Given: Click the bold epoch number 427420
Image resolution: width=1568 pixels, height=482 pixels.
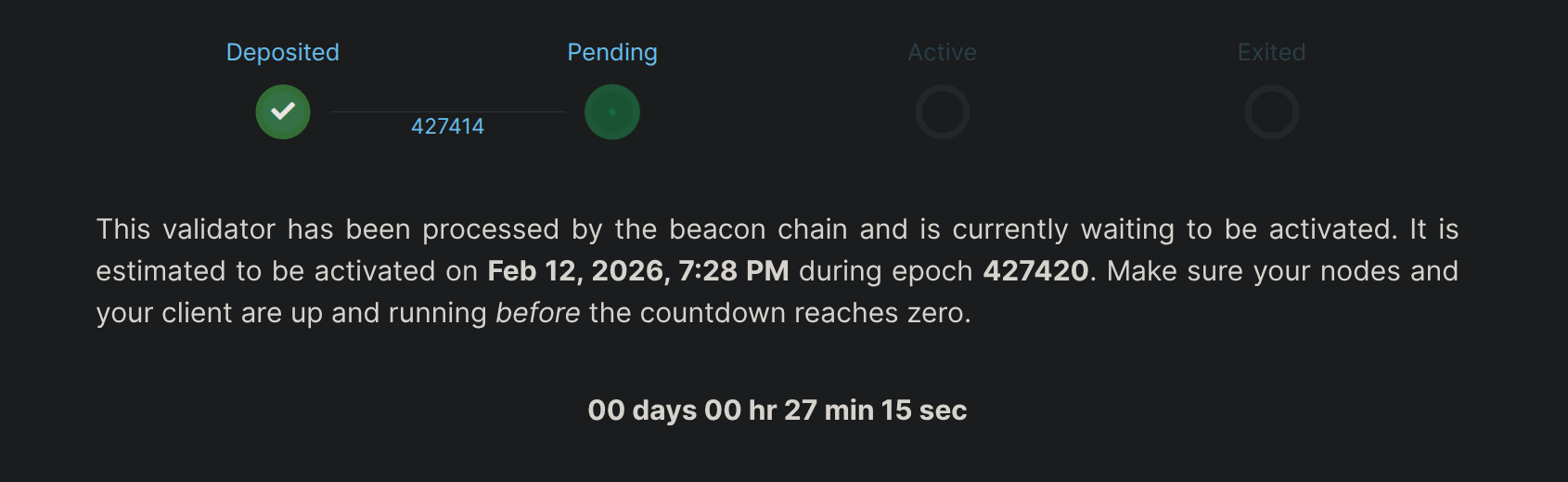Looking at the screenshot, I should [1035, 271].
